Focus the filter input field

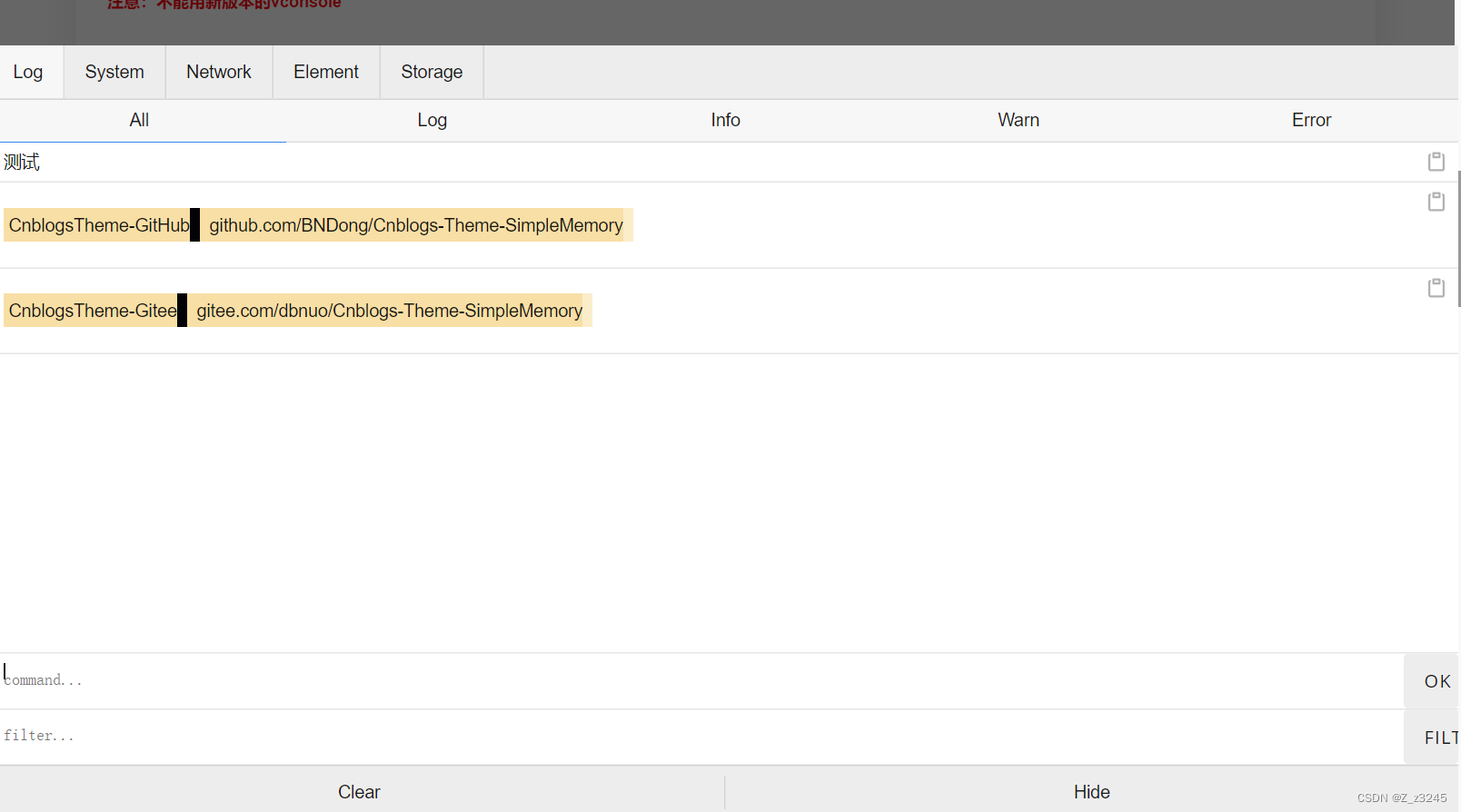pos(701,737)
